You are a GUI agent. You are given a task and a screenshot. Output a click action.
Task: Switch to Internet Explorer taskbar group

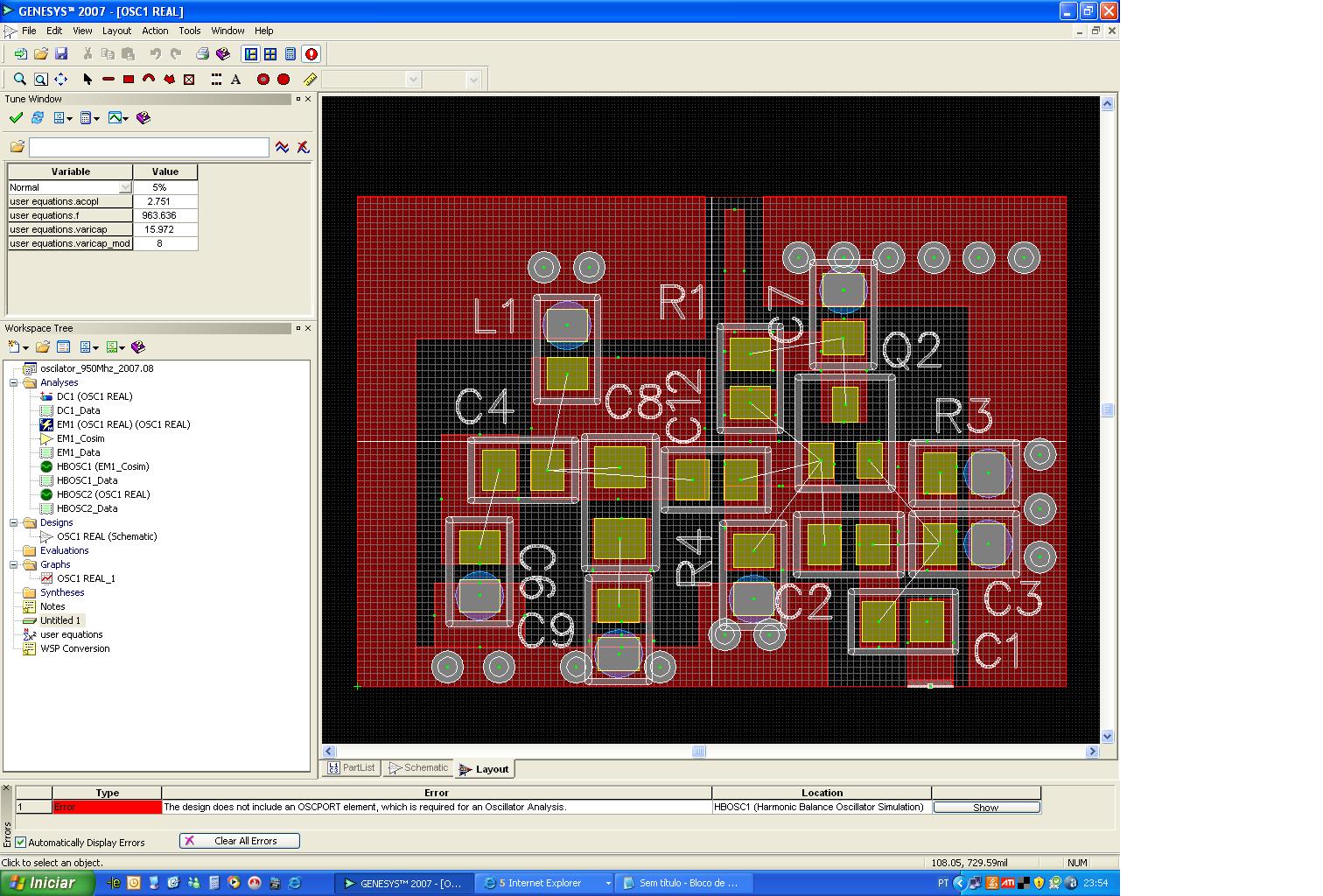click(x=544, y=884)
